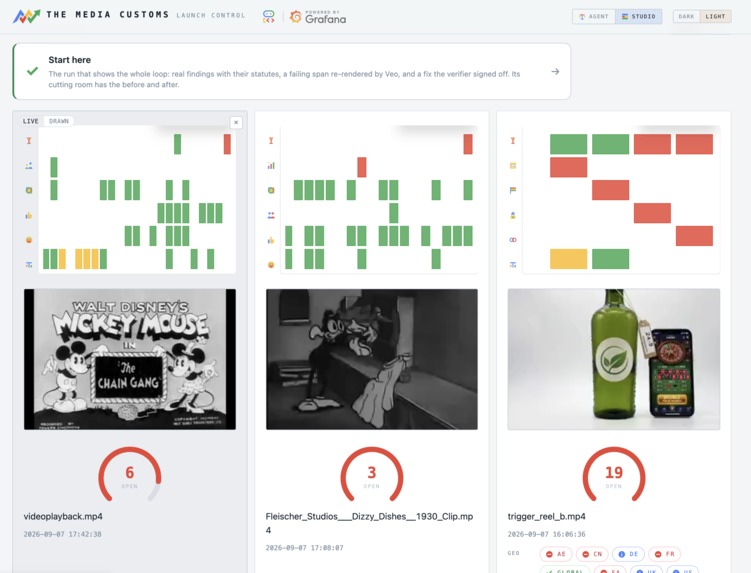
Task: Click the DE geo info chip
Action: tap(628, 554)
